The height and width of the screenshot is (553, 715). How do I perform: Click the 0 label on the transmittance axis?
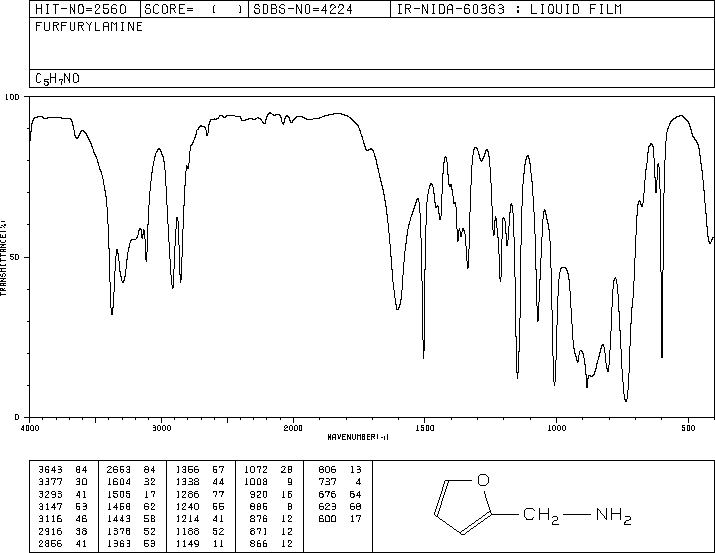pos(17,417)
